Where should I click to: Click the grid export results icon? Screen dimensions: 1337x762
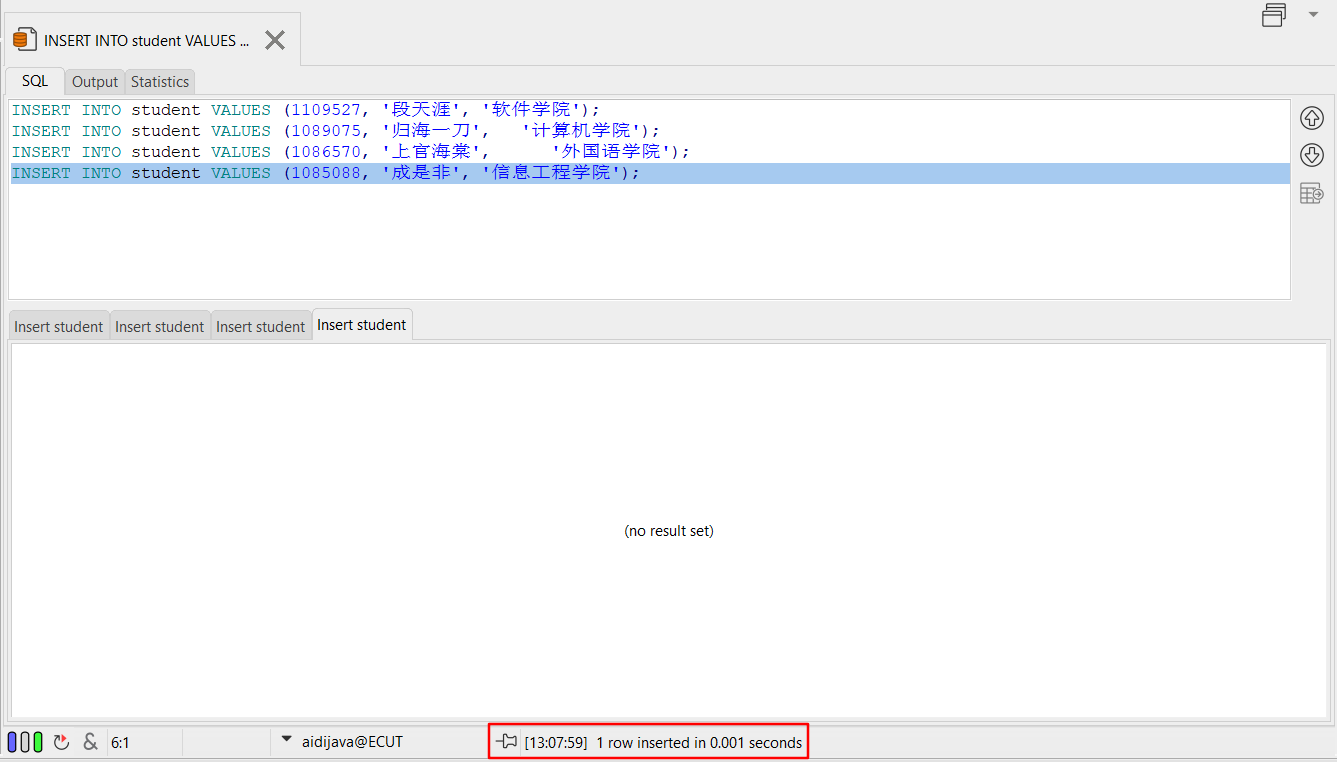point(1311,193)
